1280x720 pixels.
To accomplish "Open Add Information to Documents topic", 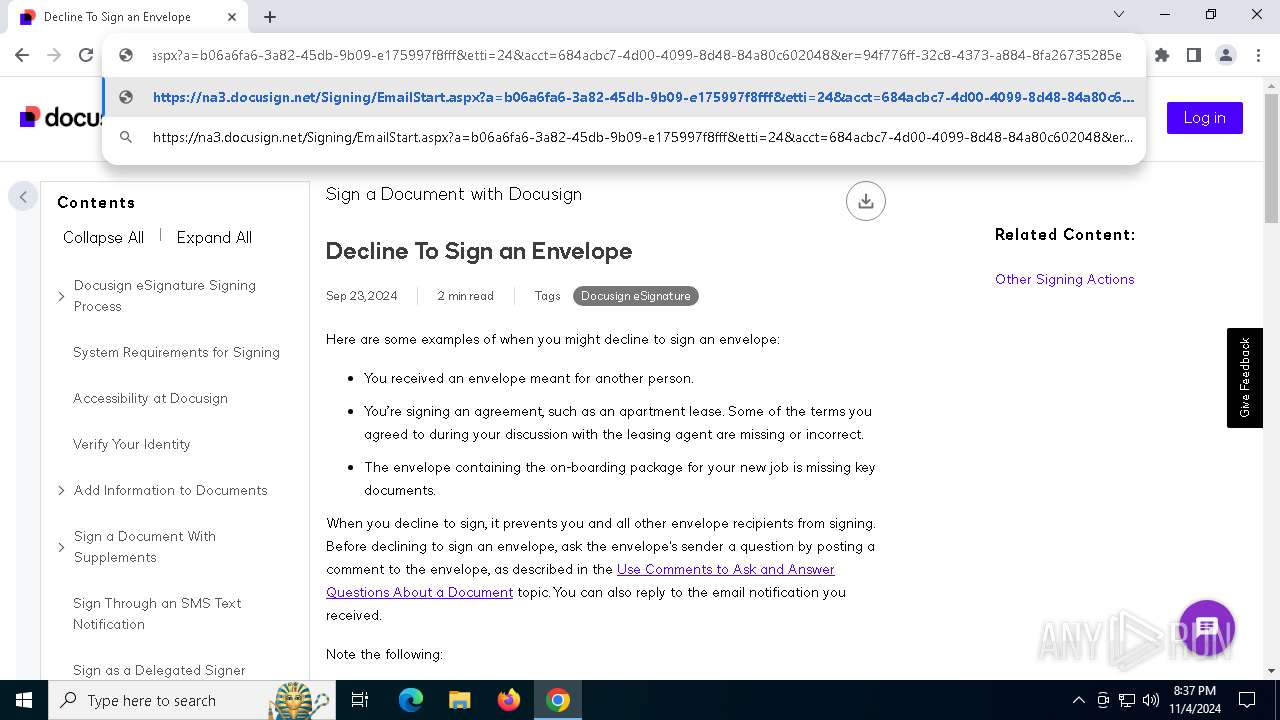I will 171,491.
